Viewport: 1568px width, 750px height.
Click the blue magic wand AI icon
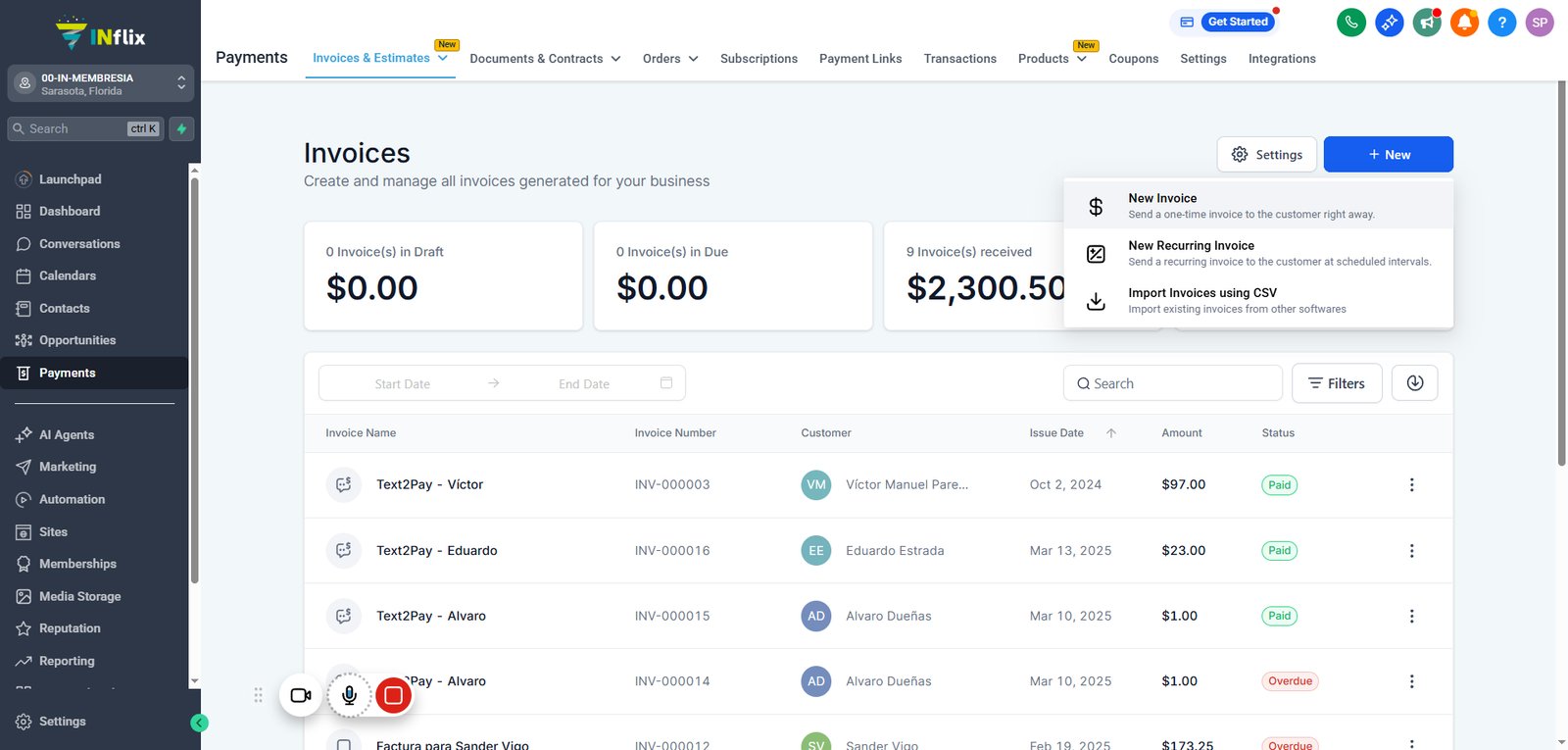tap(1389, 22)
